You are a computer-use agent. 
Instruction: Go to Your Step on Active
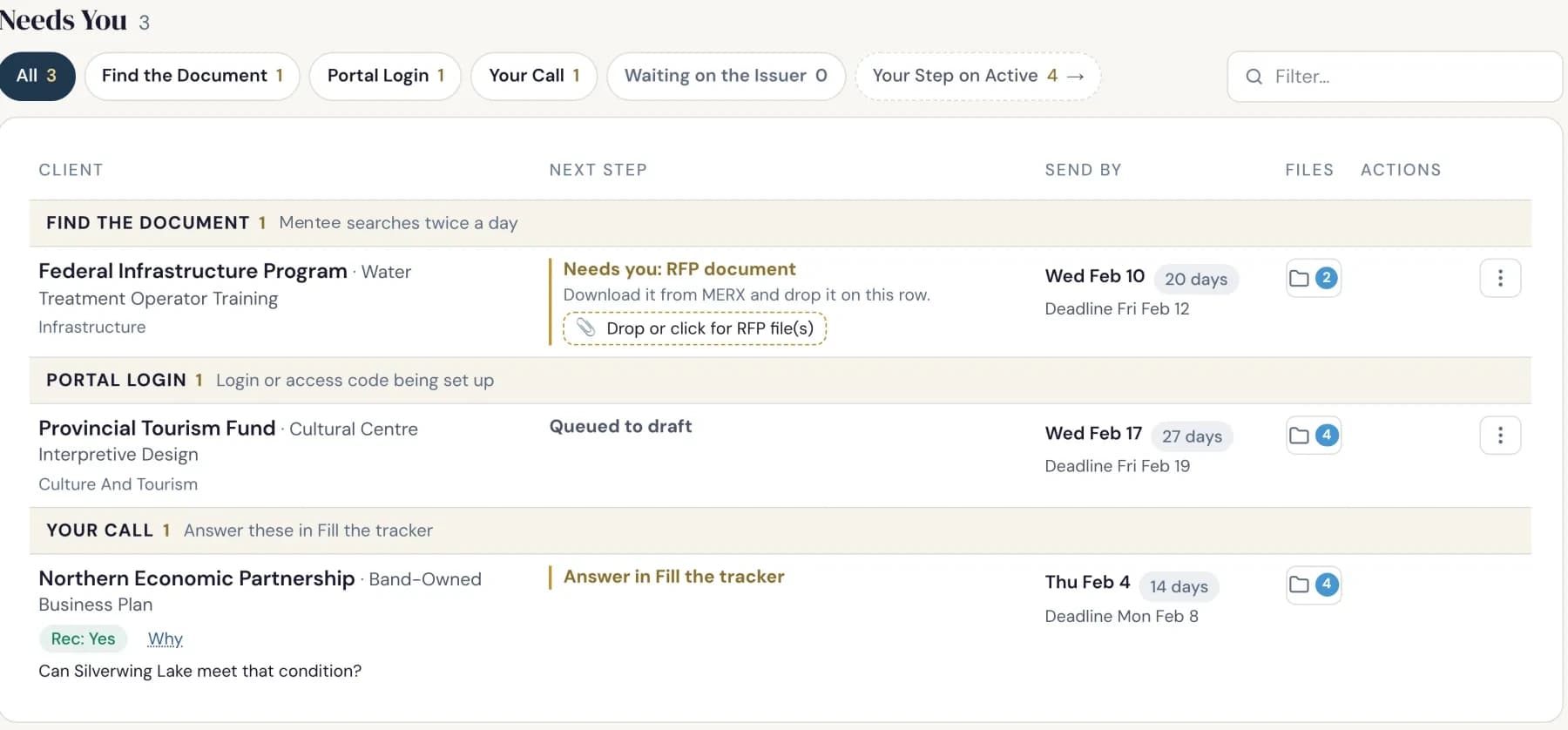978,76
